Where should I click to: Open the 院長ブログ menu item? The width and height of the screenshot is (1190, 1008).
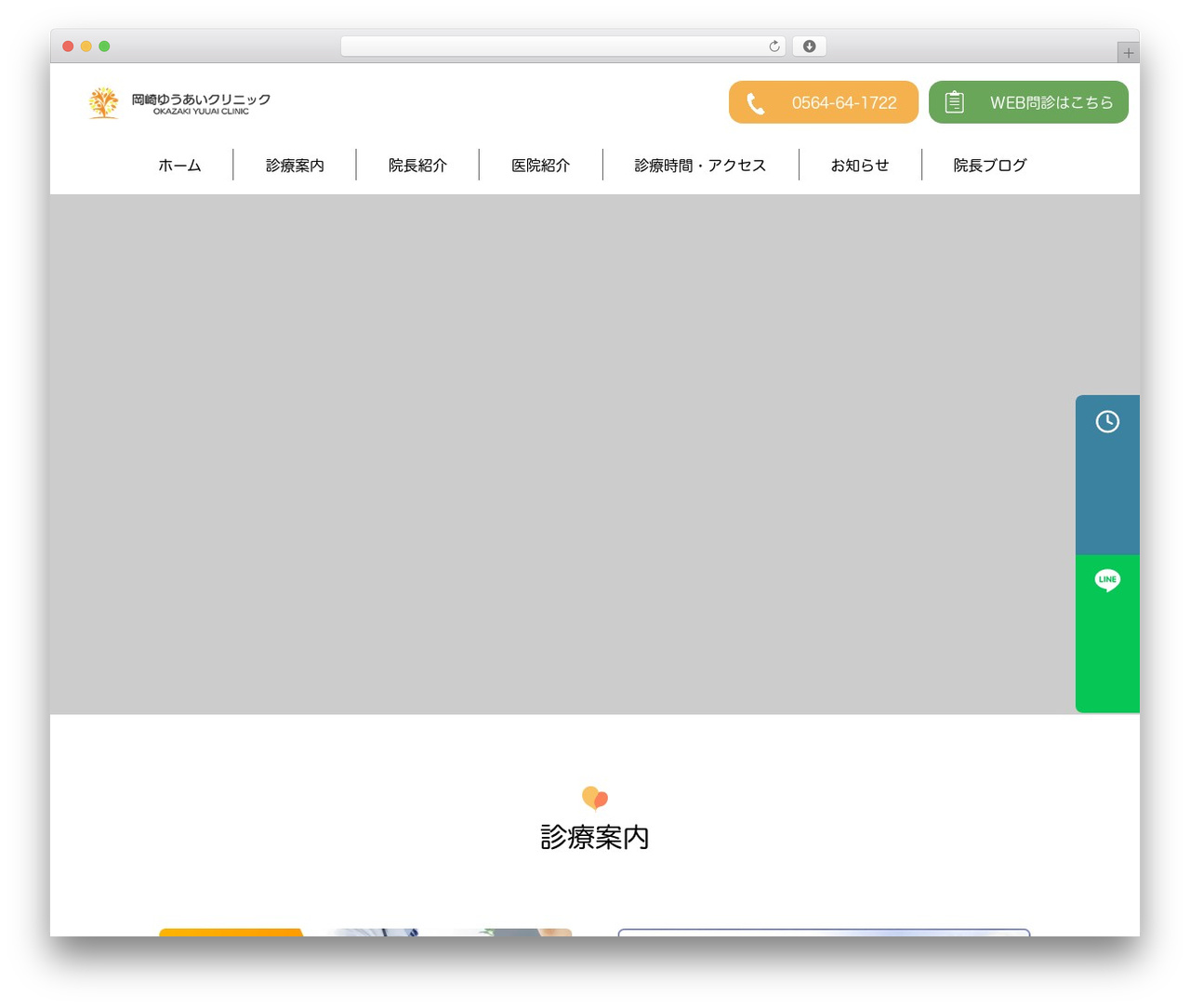990,166
